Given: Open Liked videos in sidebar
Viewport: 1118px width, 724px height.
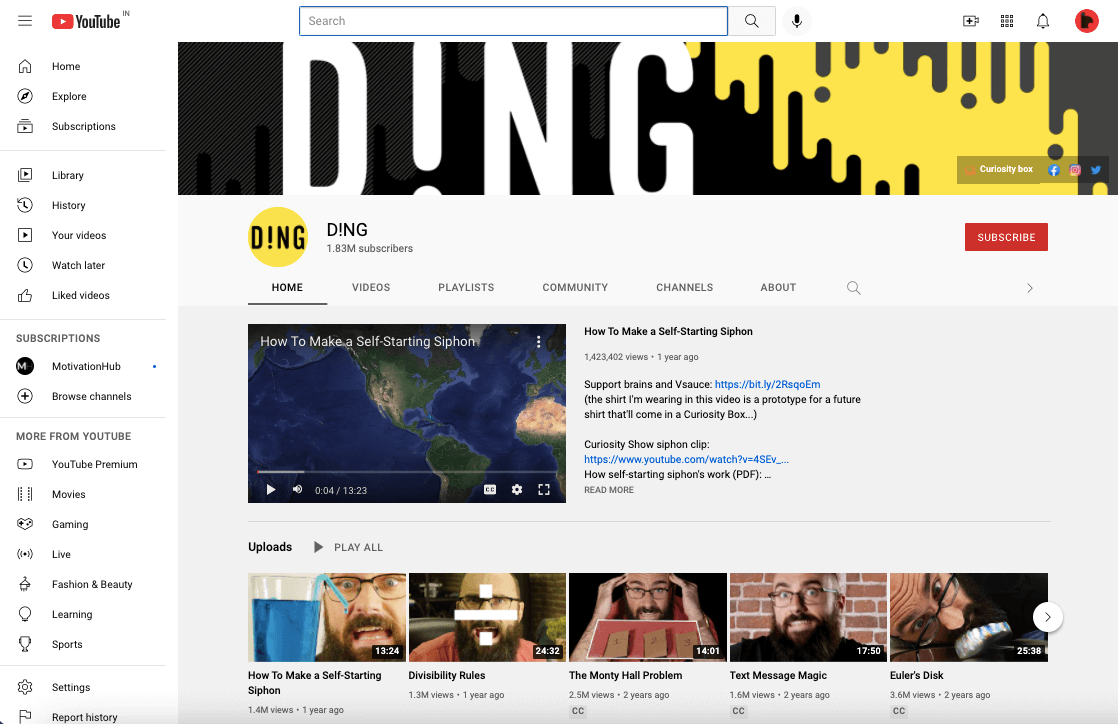Looking at the screenshot, I should pos(83,295).
